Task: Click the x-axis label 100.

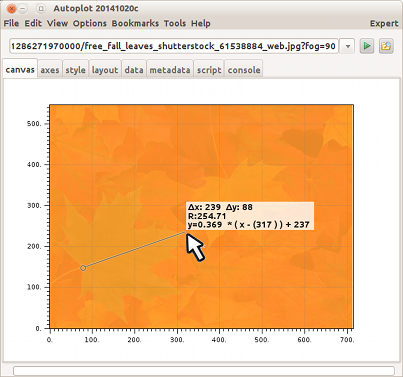Action: 92,340
